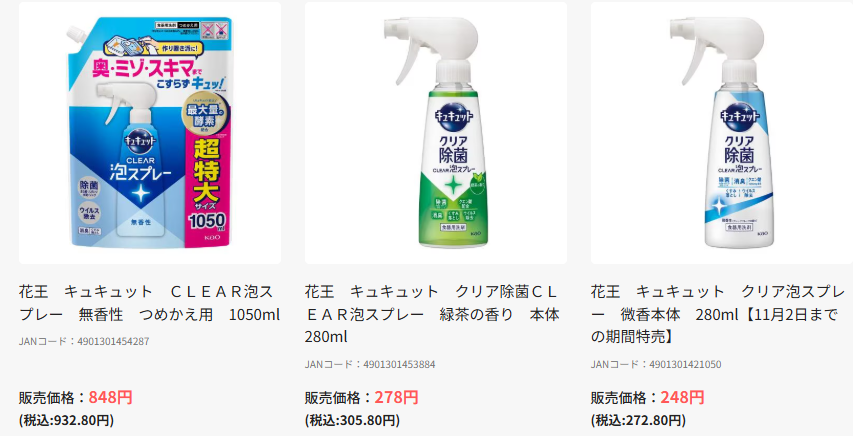Click the 超特大 1050ml badge on pouch
This screenshot has width=853, height=436.
[x=207, y=184]
